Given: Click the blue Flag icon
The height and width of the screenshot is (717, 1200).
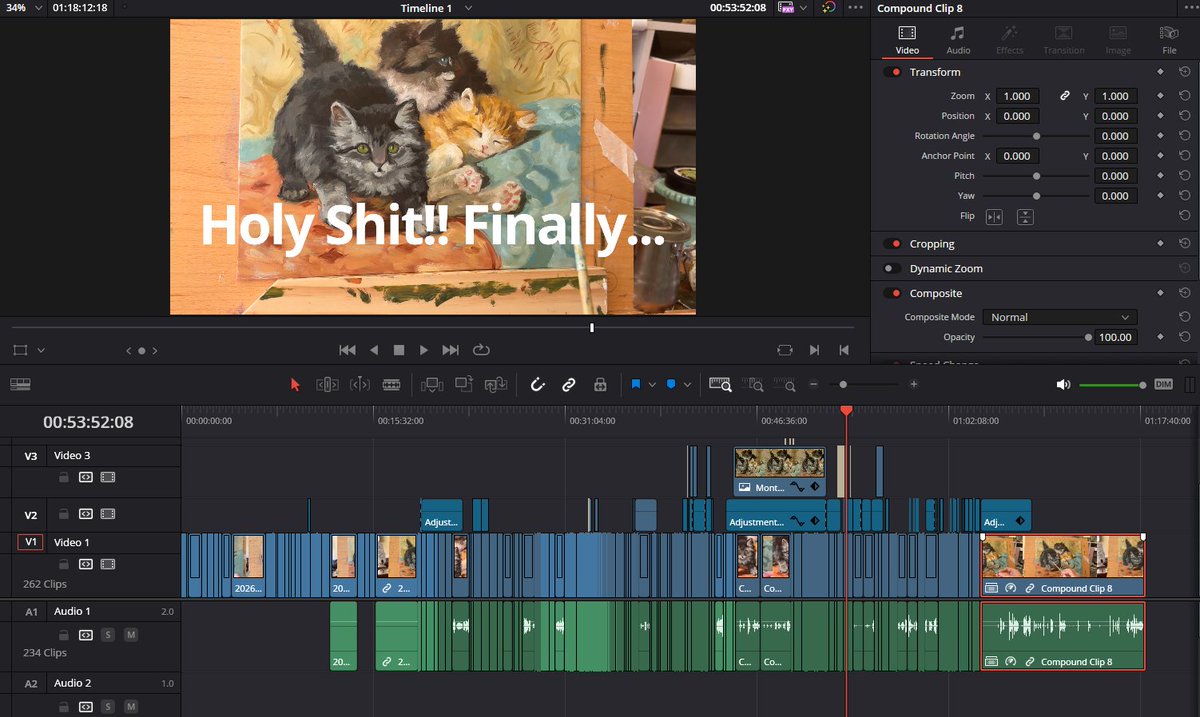Looking at the screenshot, I should [x=636, y=384].
